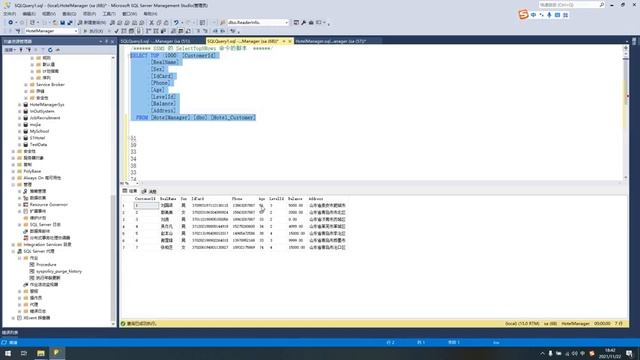Switch to the SQLQuery3.sql tab

pos(155,41)
